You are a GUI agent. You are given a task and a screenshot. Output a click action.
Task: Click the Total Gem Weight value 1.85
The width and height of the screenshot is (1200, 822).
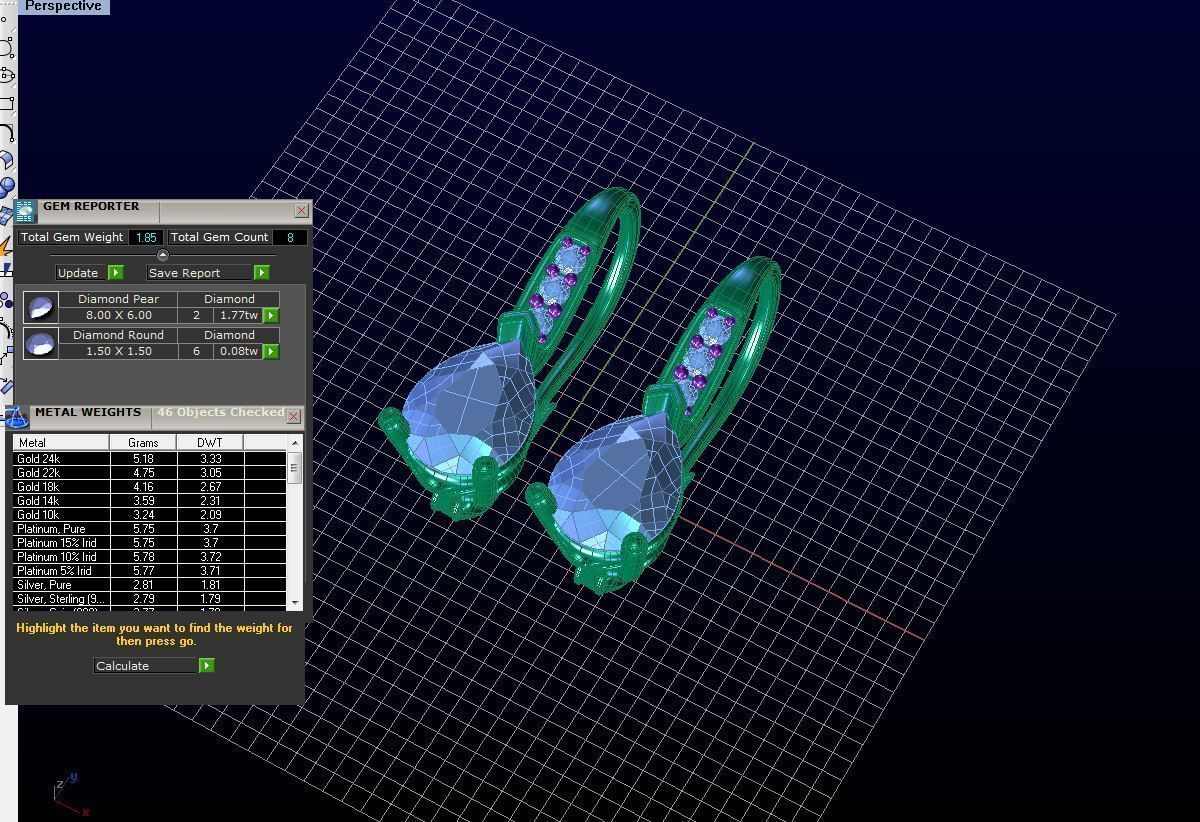(146, 237)
